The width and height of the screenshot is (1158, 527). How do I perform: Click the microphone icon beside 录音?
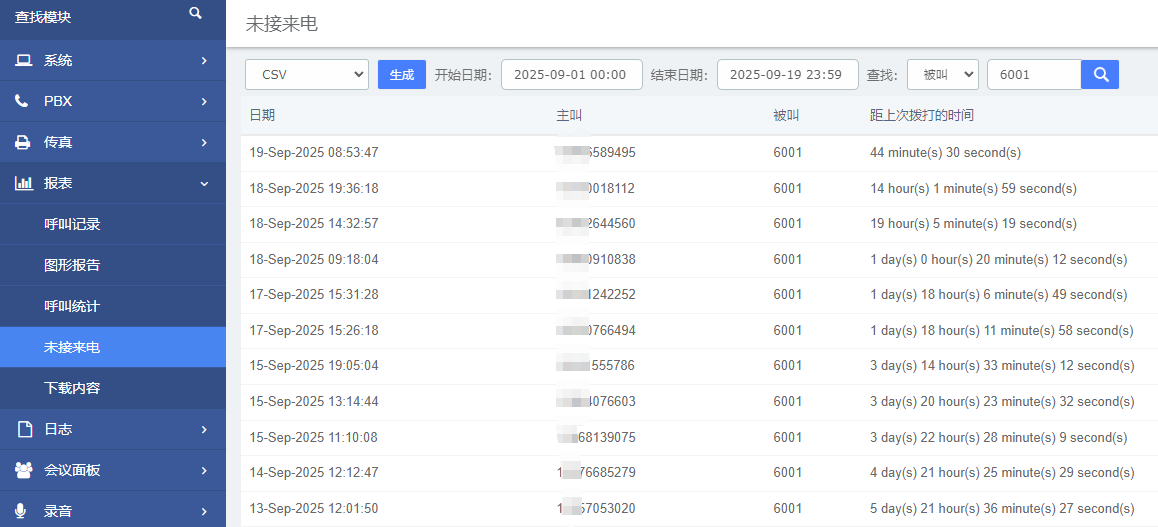pos(22,511)
